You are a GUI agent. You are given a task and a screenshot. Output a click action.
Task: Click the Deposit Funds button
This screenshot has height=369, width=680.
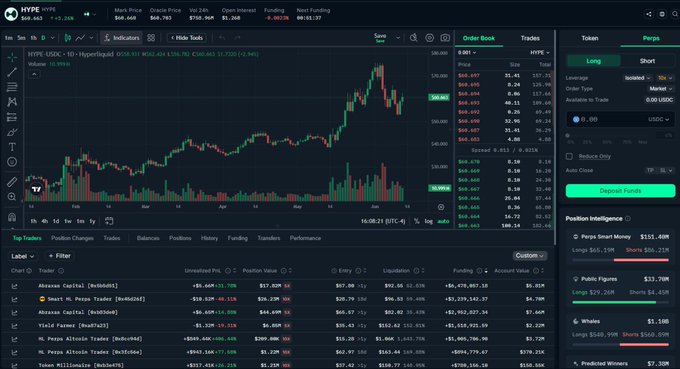tap(620, 191)
